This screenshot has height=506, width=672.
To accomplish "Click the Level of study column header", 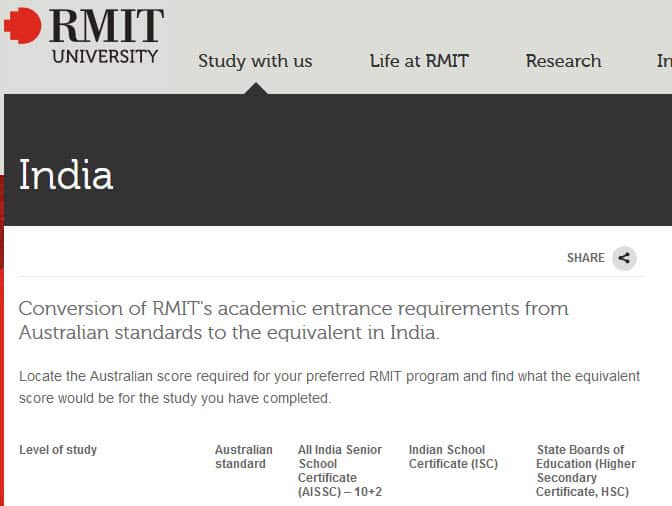I will pyautogui.click(x=58, y=449).
